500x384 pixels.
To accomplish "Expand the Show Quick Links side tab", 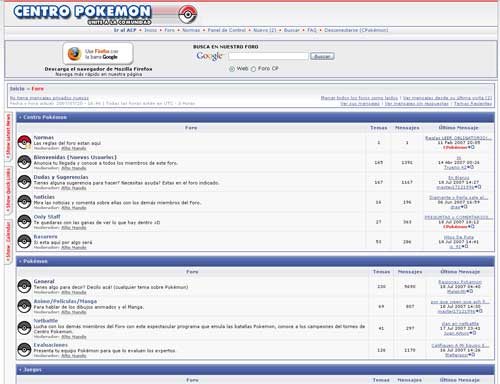I will (8, 191).
